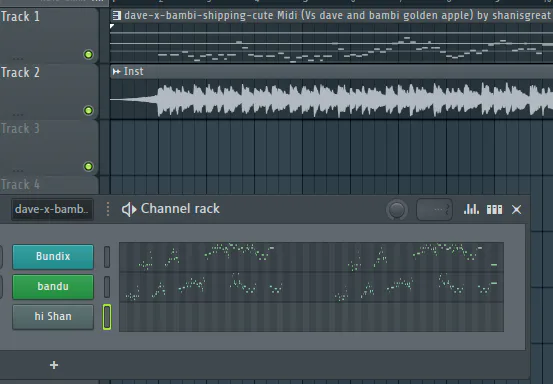Open the graph editor bars icon
The width and height of the screenshot is (553, 384).
pos(471,209)
